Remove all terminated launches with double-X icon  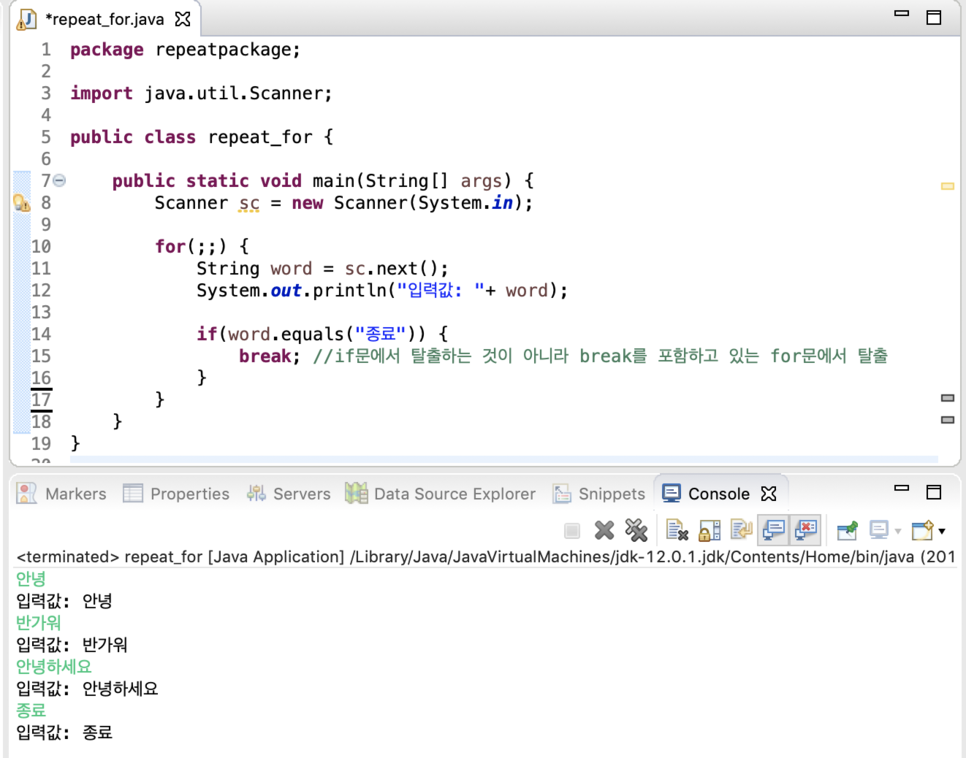636,530
